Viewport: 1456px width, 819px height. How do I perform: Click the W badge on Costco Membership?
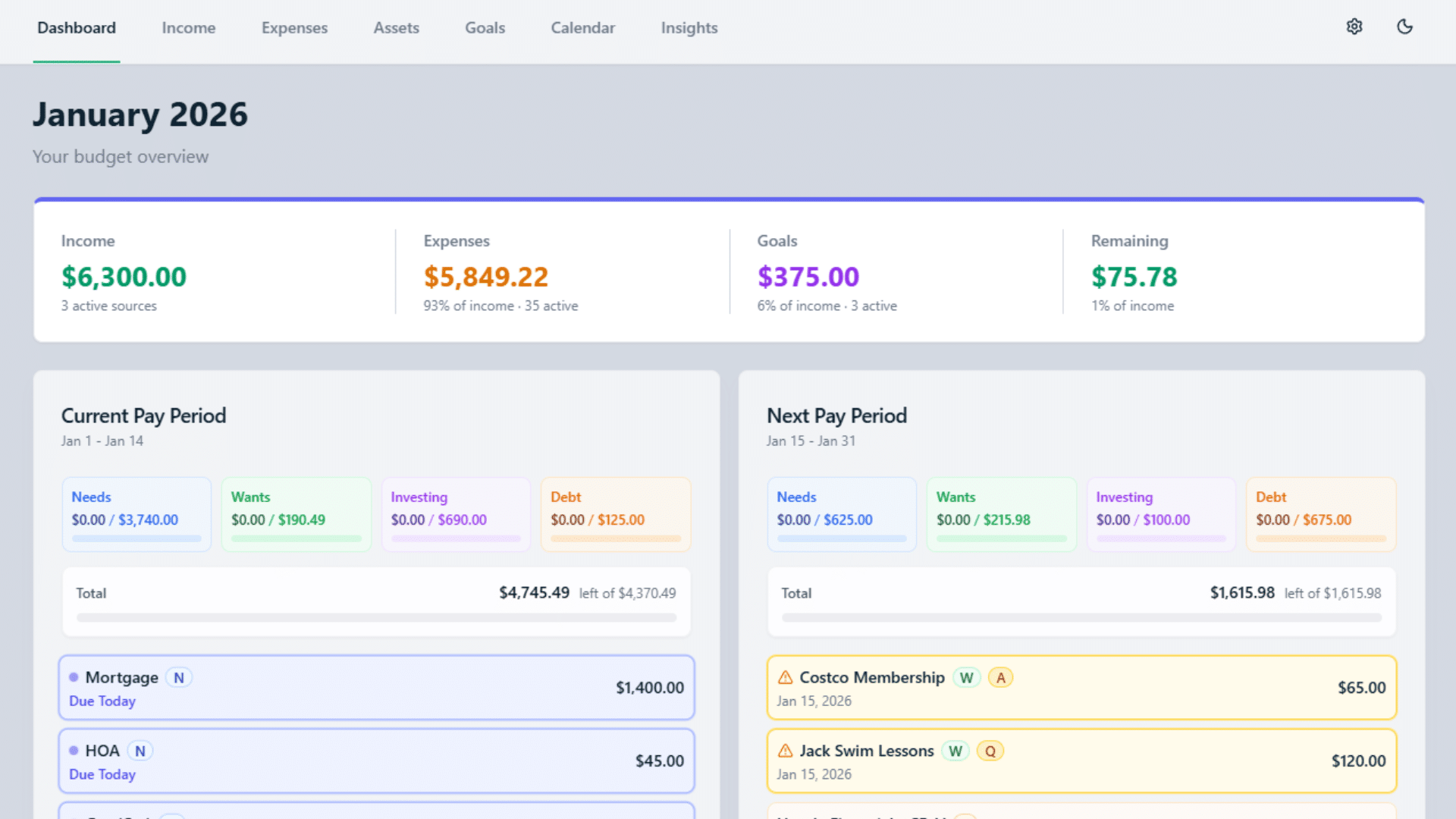966,677
